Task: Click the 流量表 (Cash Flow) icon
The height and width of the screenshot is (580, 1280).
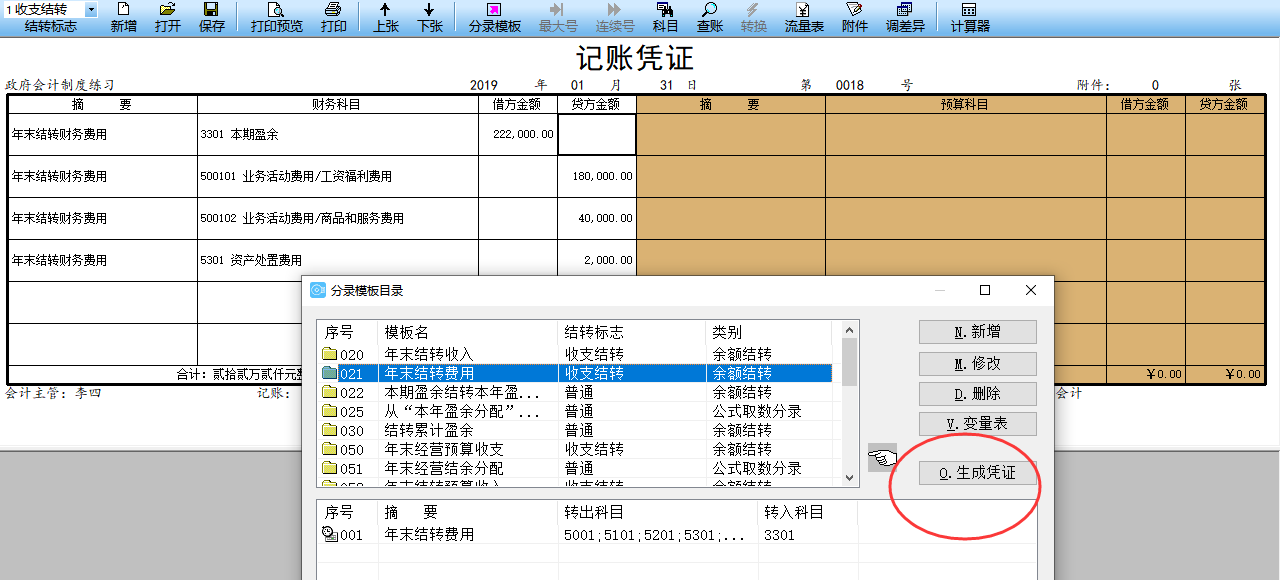Action: coord(803,18)
